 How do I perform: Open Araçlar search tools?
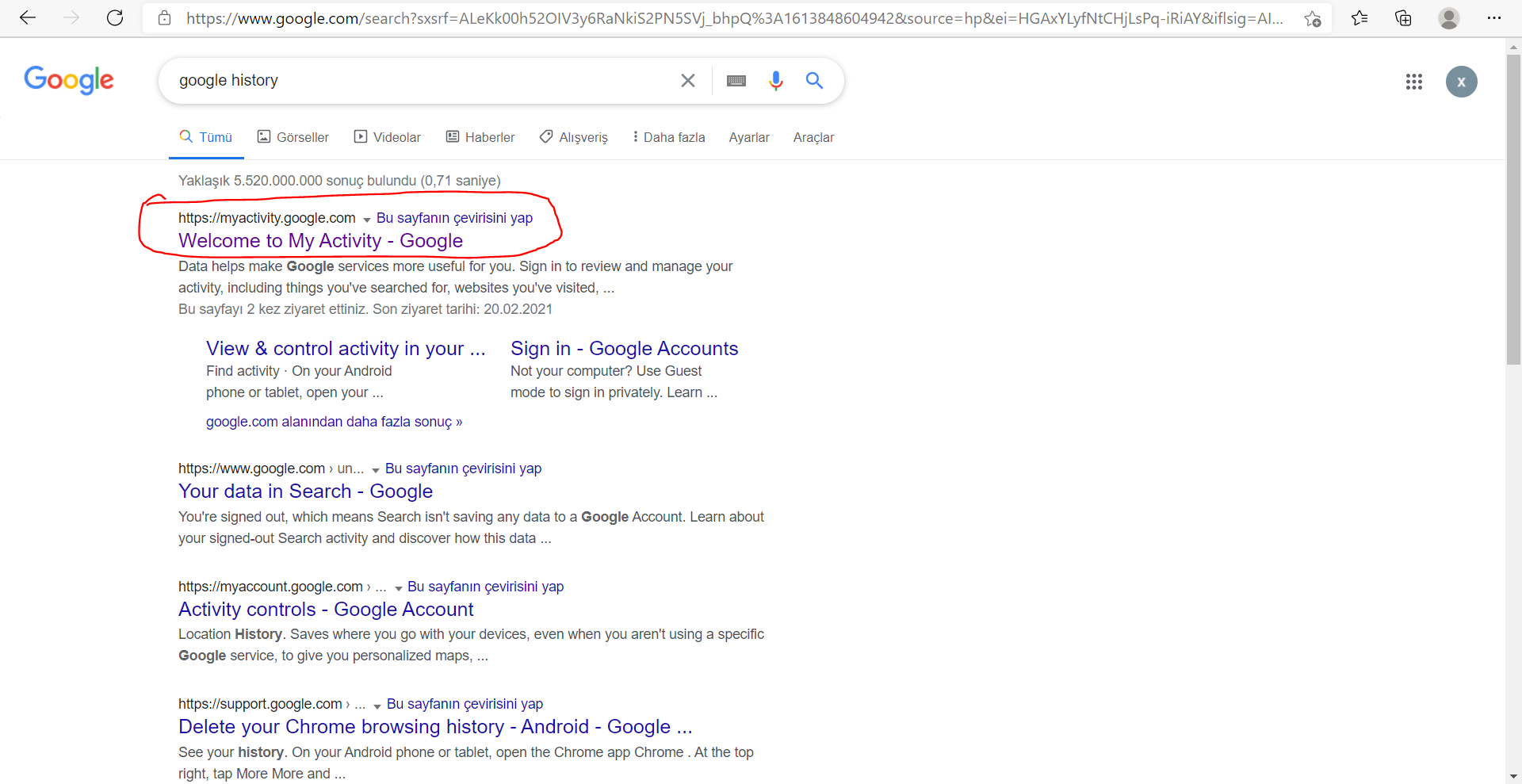(x=813, y=137)
